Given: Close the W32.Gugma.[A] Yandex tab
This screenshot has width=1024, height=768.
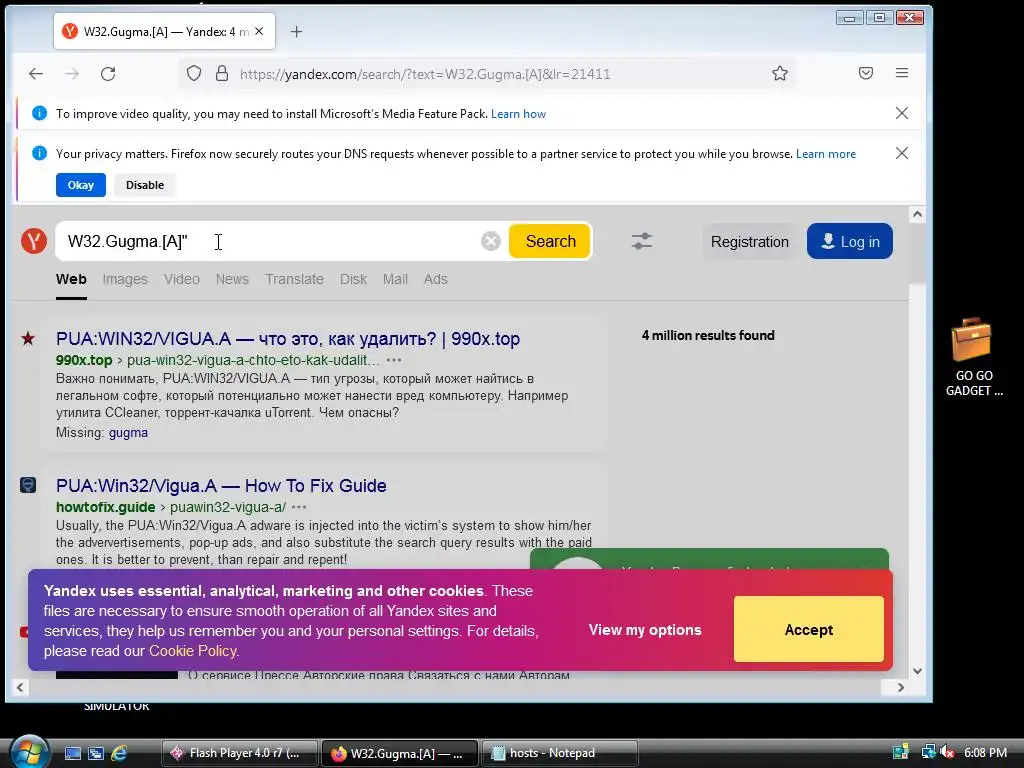Looking at the screenshot, I should (259, 31).
